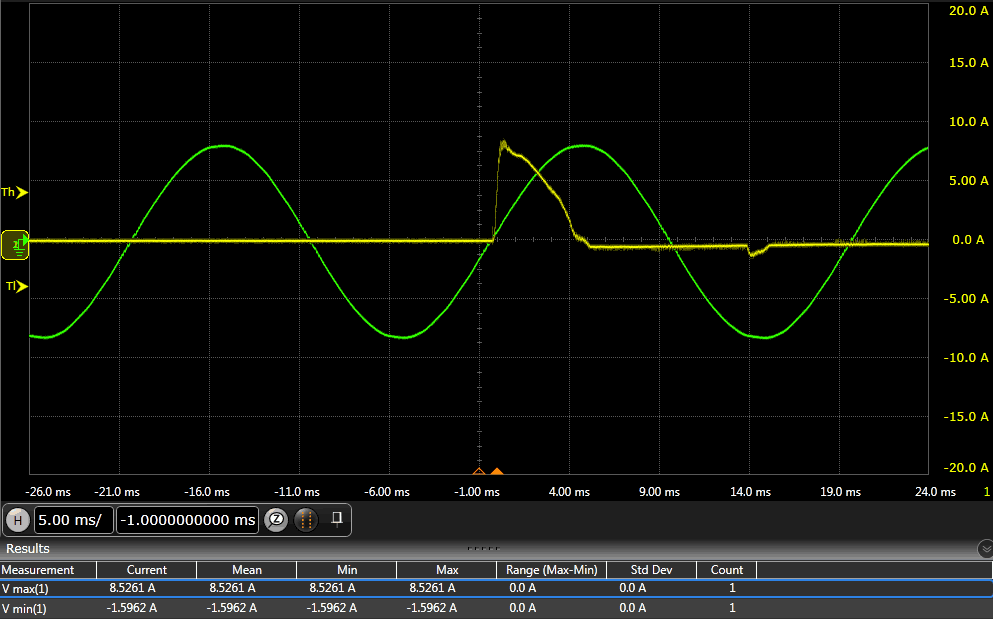Select the channel ground level marker
The image size is (993, 619).
16,243
